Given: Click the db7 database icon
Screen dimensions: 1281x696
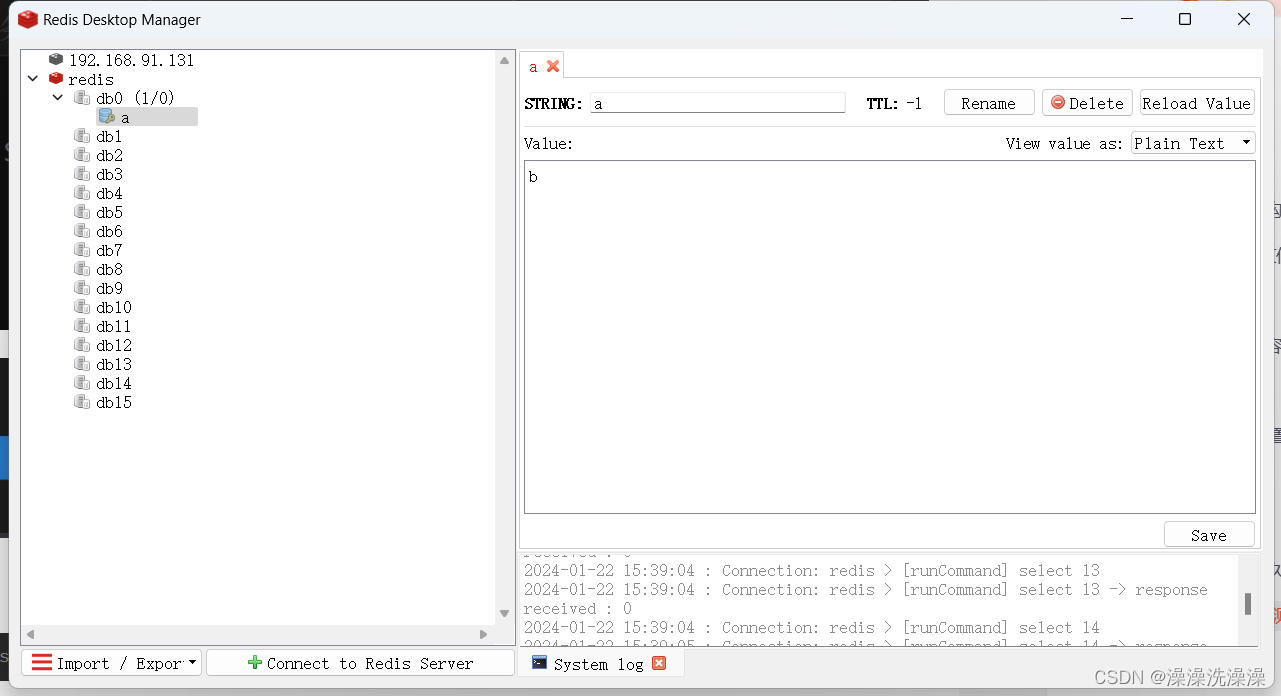Looking at the screenshot, I should tap(82, 250).
